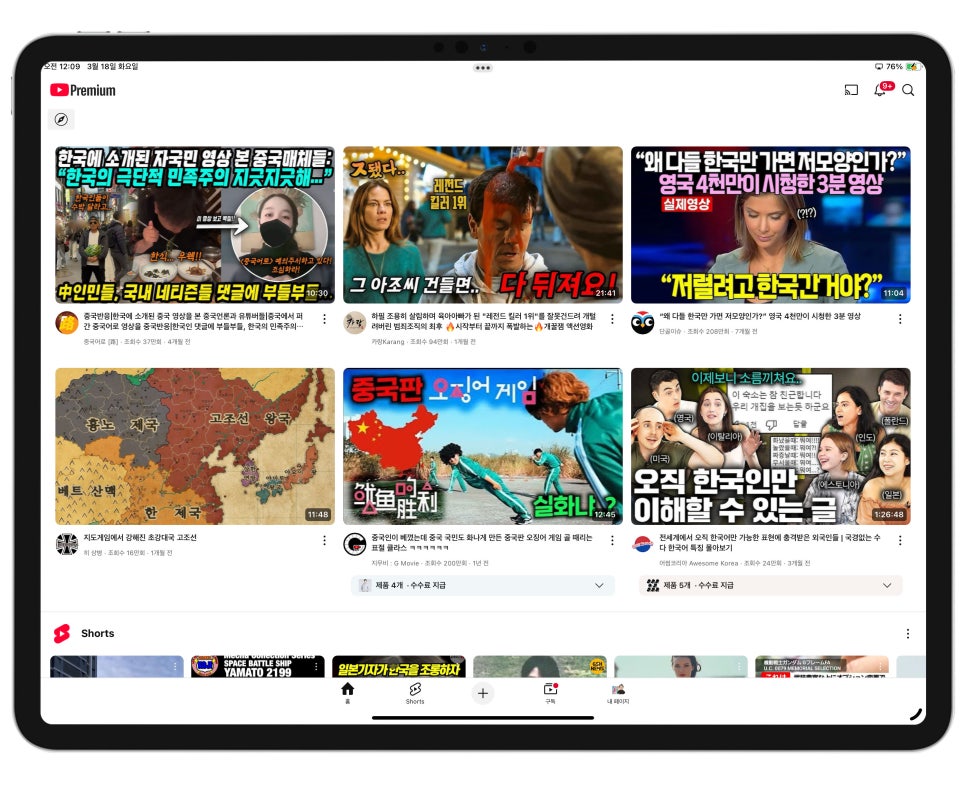
Task: Play 중국매체들 한국 민족주의 video thumbnail
Action: [x=195, y=225]
